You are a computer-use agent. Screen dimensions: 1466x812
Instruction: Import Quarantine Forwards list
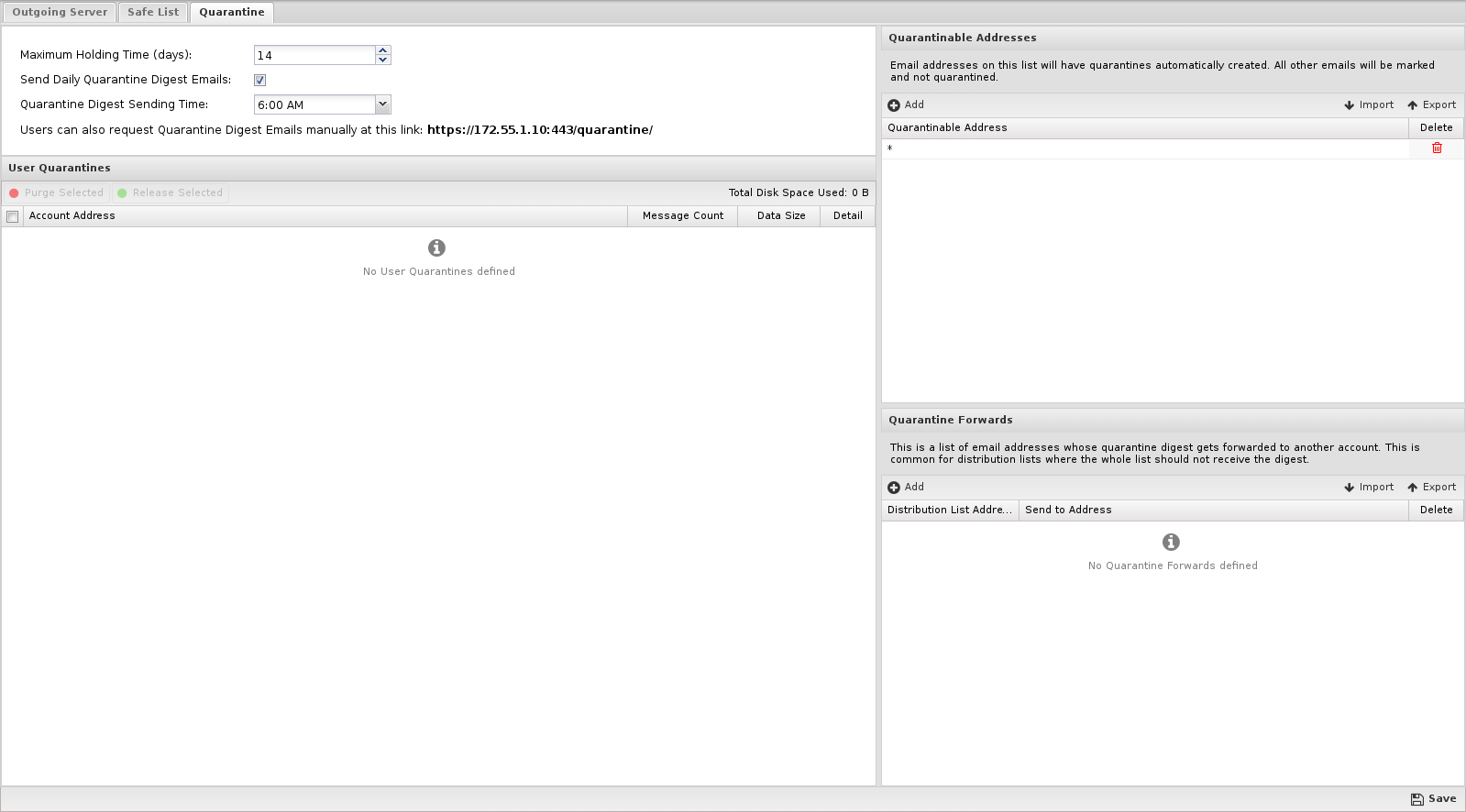(1369, 488)
